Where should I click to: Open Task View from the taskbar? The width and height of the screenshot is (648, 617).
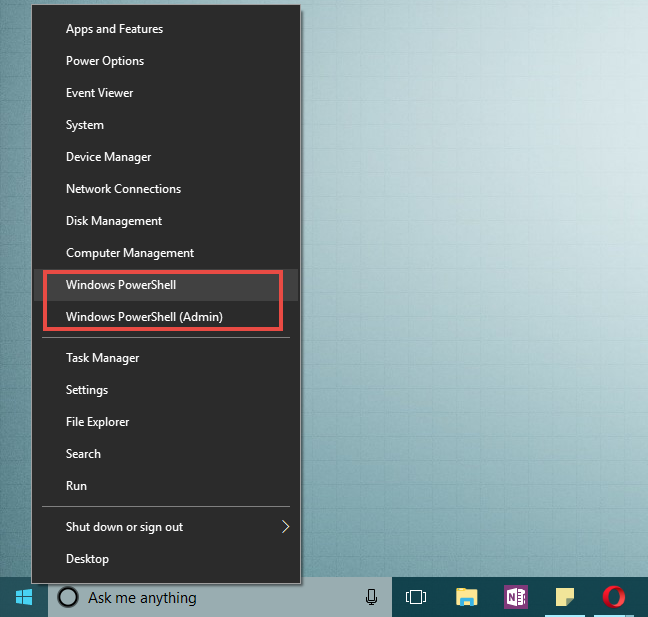coord(416,597)
